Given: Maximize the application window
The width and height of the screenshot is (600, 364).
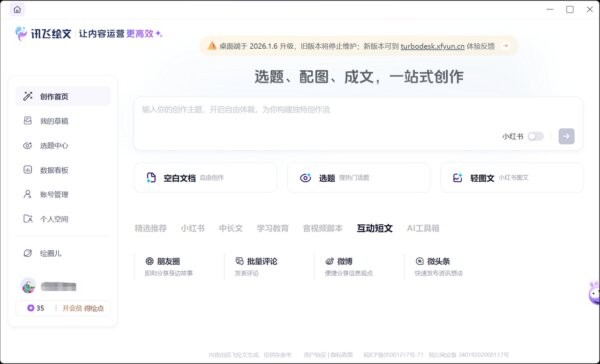Looking at the screenshot, I should click(x=570, y=9).
